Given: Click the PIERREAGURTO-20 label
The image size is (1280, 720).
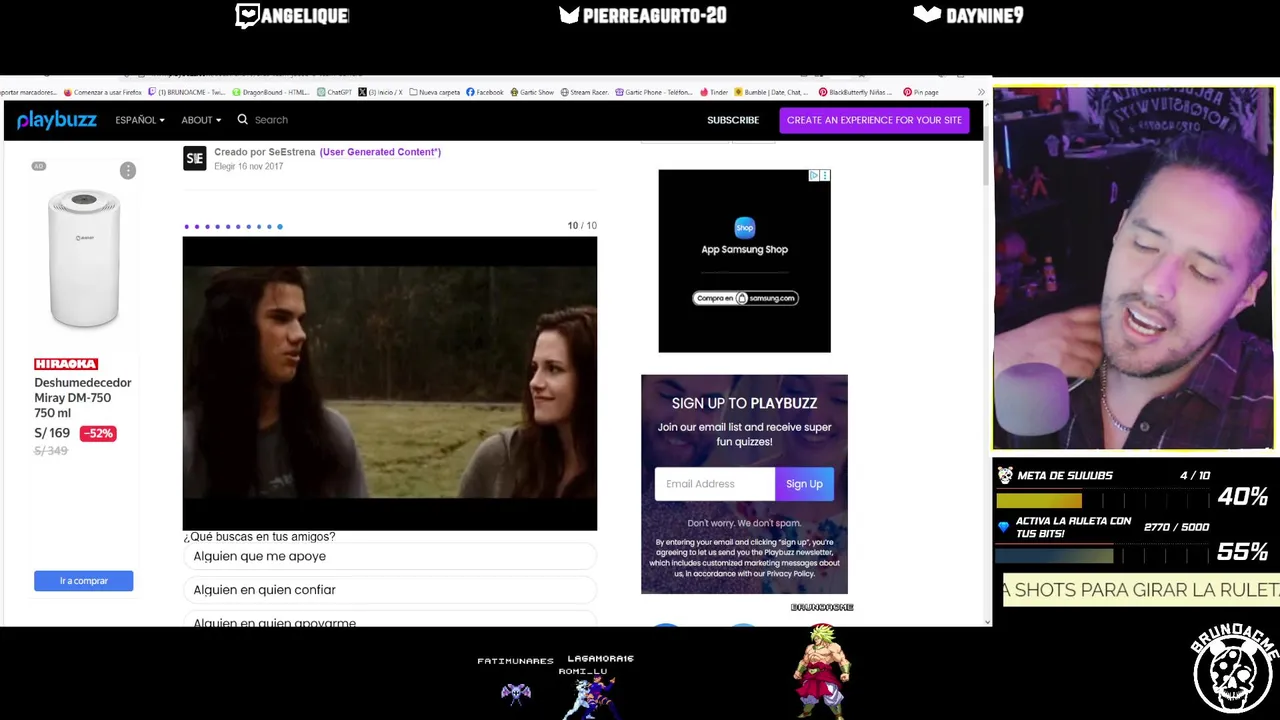Looking at the screenshot, I should tap(643, 15).
